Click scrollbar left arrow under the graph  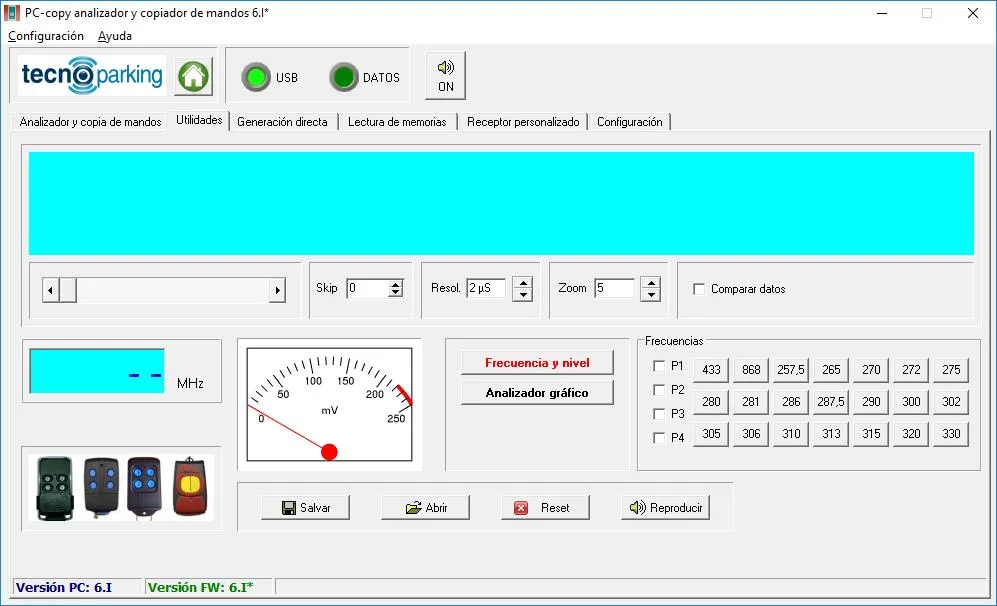(50, 290)
